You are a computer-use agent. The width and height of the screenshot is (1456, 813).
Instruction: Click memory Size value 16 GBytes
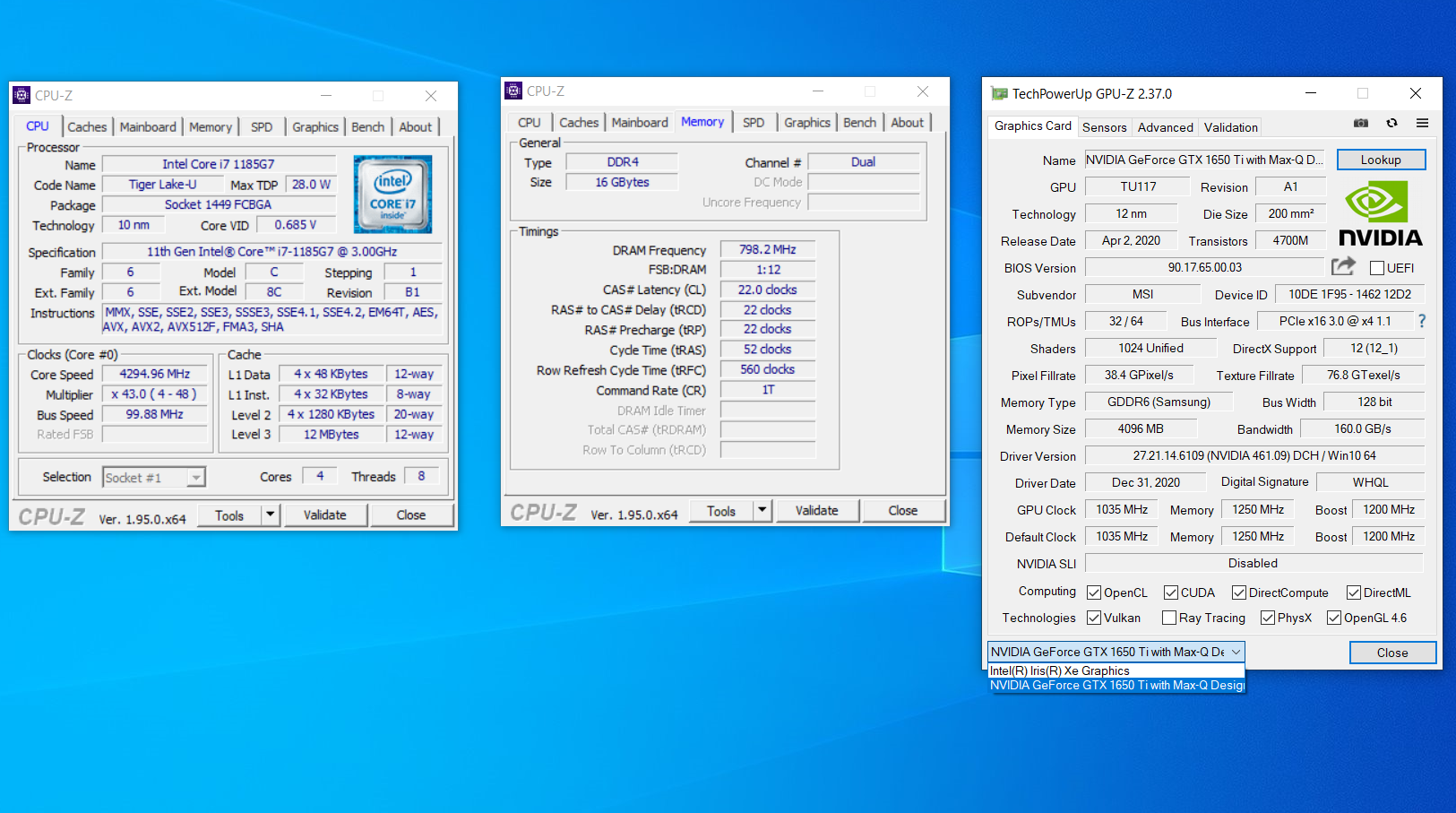pos(622,182)
